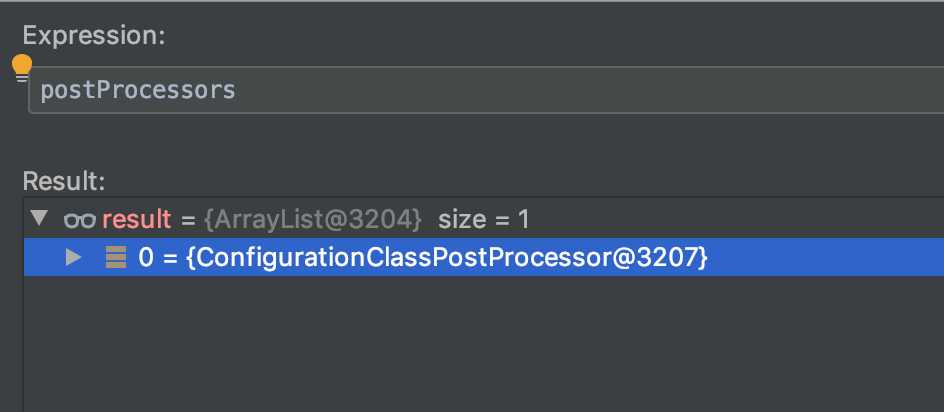Click highlighted row right of ConfigurationClassPostProcessor text
944x412 pixels.
point(825,257)
